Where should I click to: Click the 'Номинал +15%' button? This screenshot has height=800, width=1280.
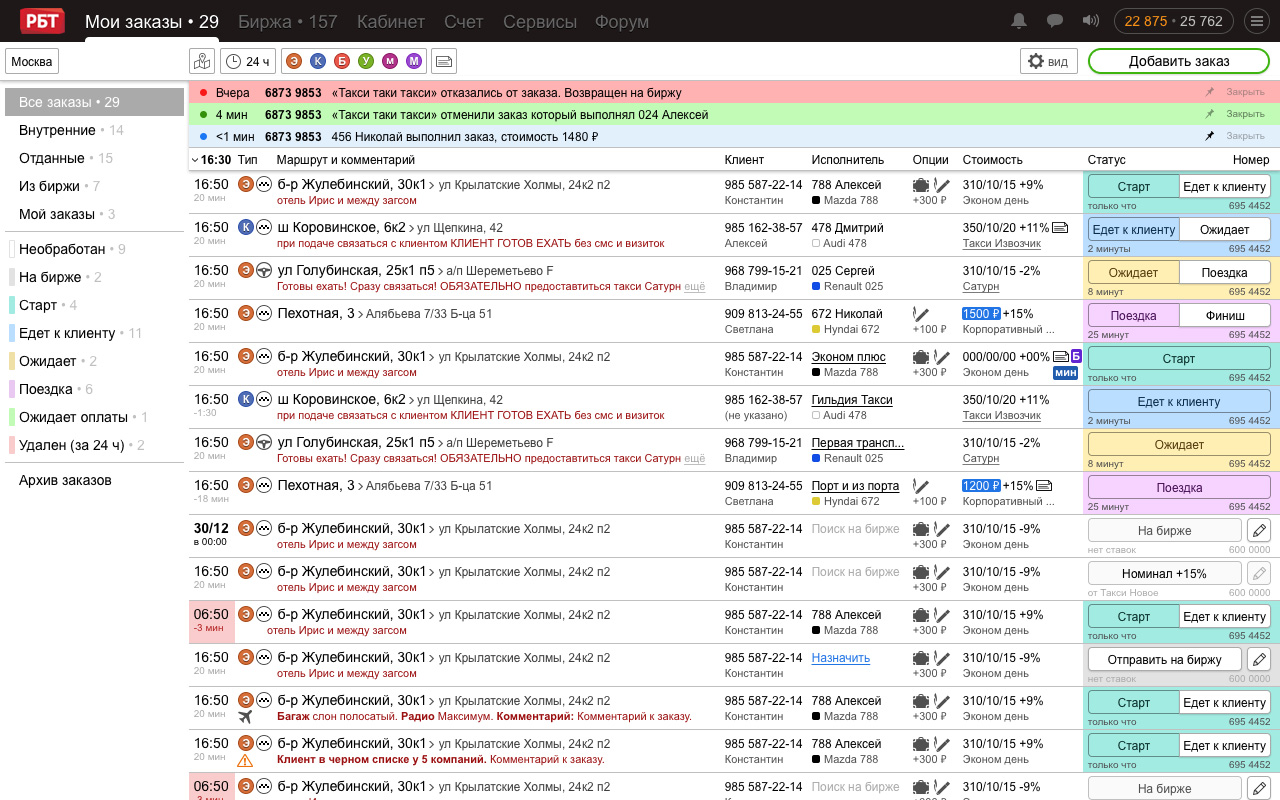[x=1165, y=574]
